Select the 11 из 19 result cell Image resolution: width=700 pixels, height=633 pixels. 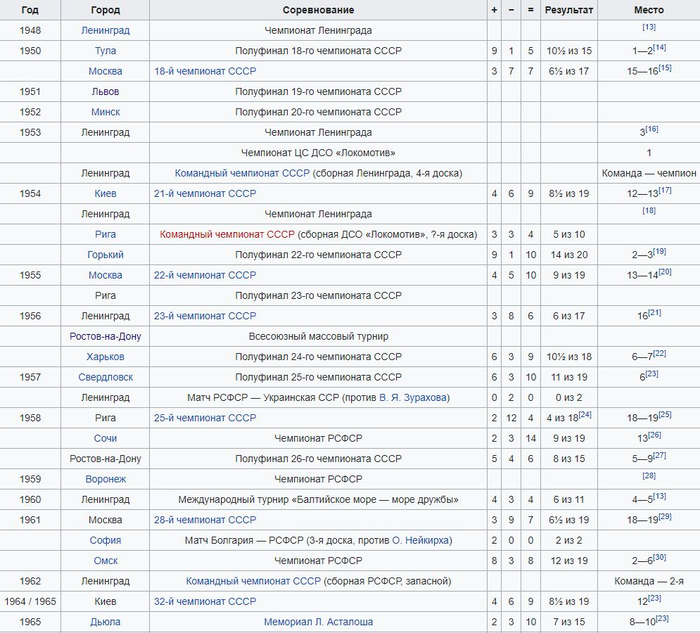pos(569,377)
